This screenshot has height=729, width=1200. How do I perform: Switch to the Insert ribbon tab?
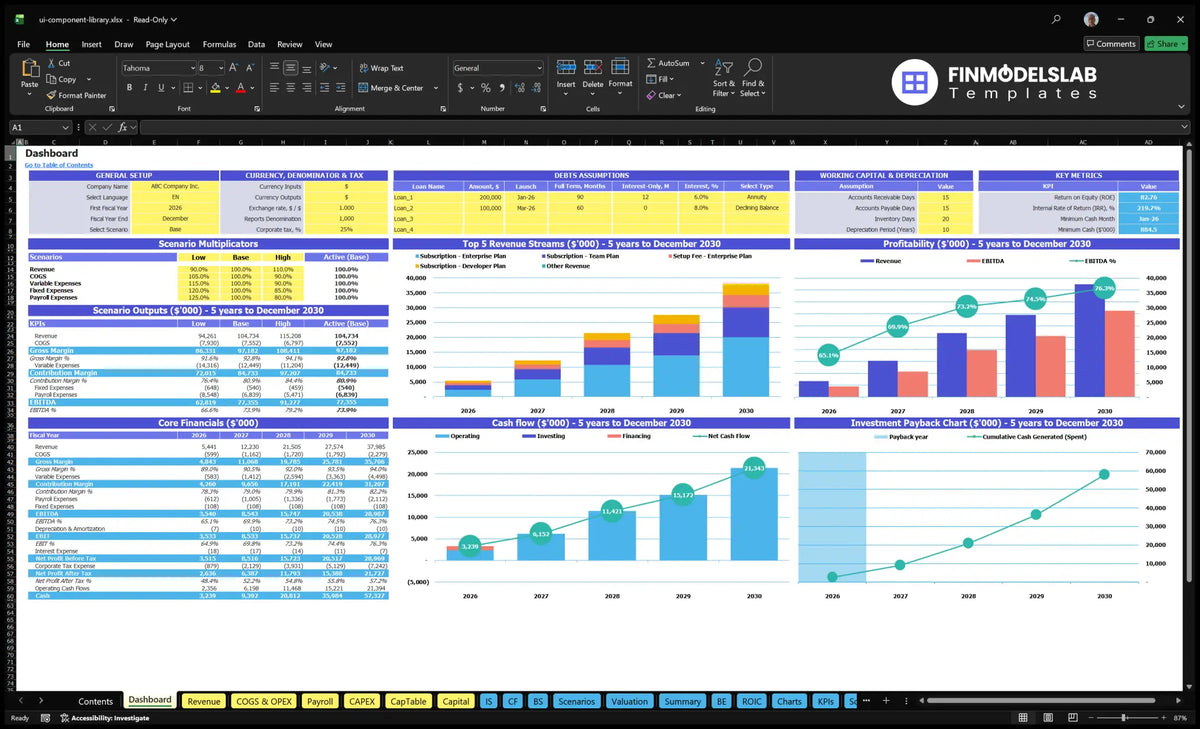(91, 44)
